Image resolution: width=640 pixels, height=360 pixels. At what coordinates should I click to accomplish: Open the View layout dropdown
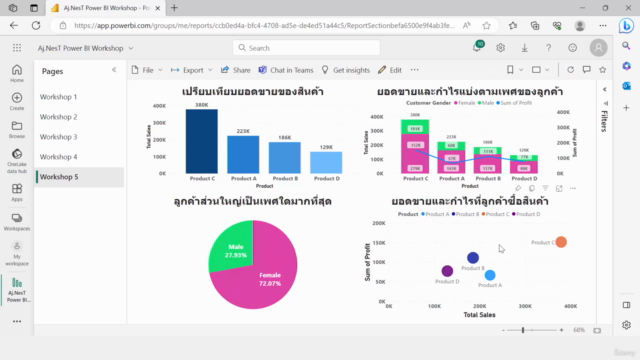click(547, 70)
